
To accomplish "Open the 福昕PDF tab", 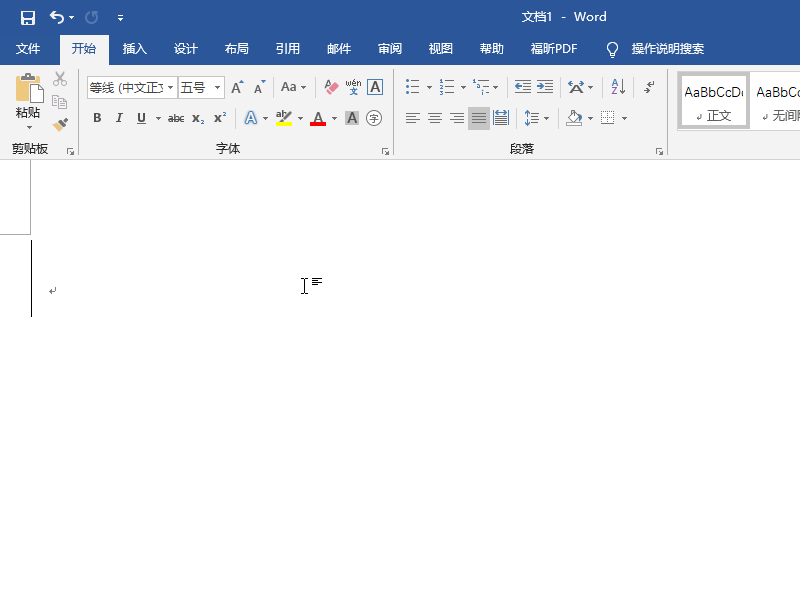I will 554,49.
